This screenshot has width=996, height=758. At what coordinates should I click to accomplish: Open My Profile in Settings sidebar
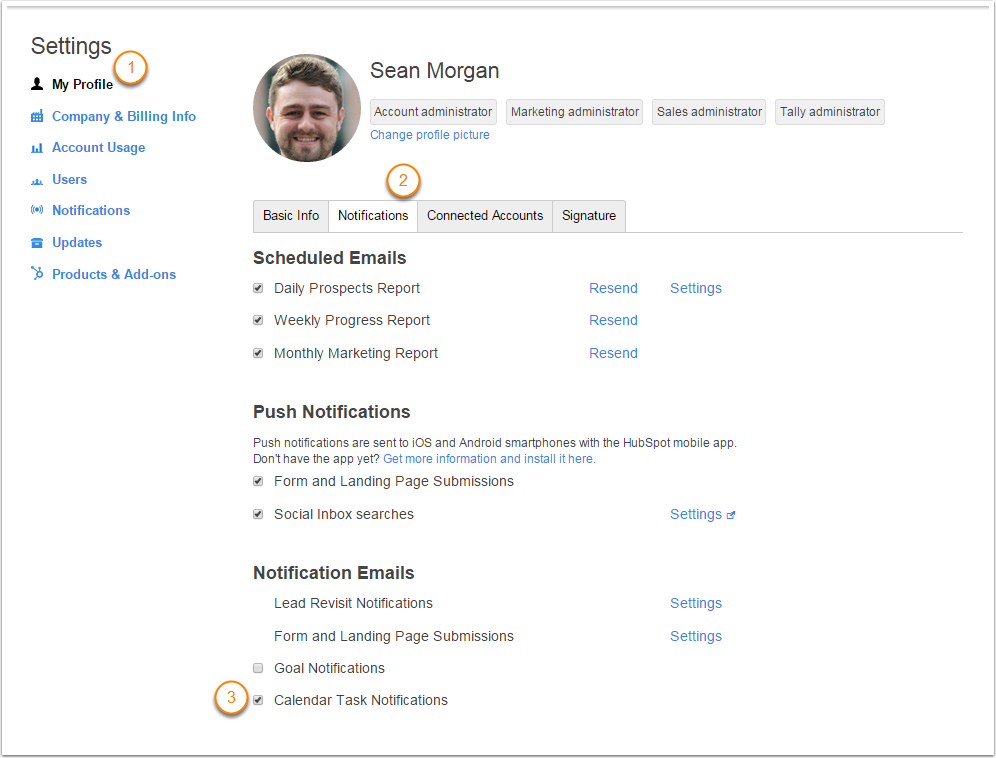pos(83,84)
